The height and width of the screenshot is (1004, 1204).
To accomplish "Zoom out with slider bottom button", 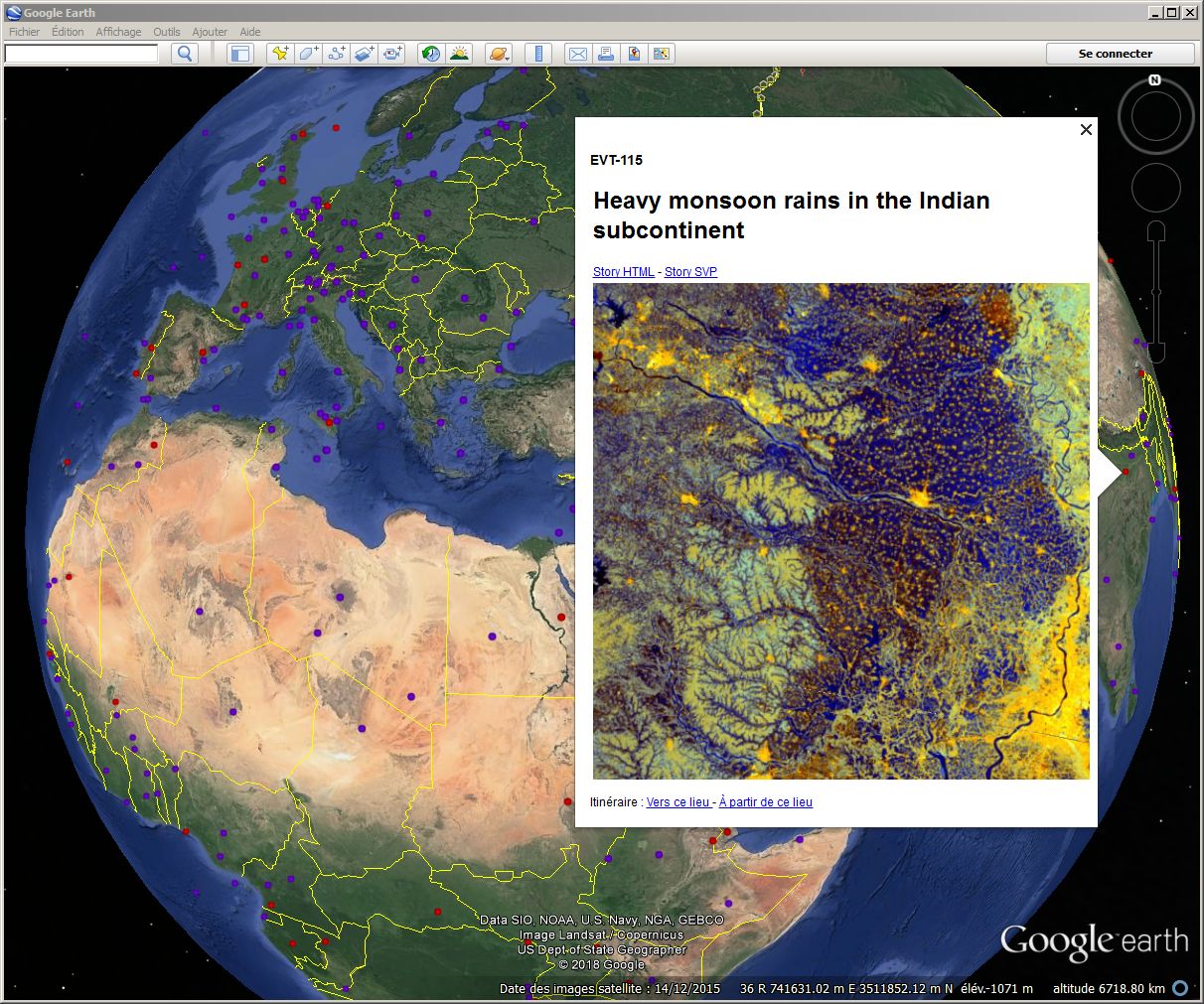I will [x=1156, y=351].
